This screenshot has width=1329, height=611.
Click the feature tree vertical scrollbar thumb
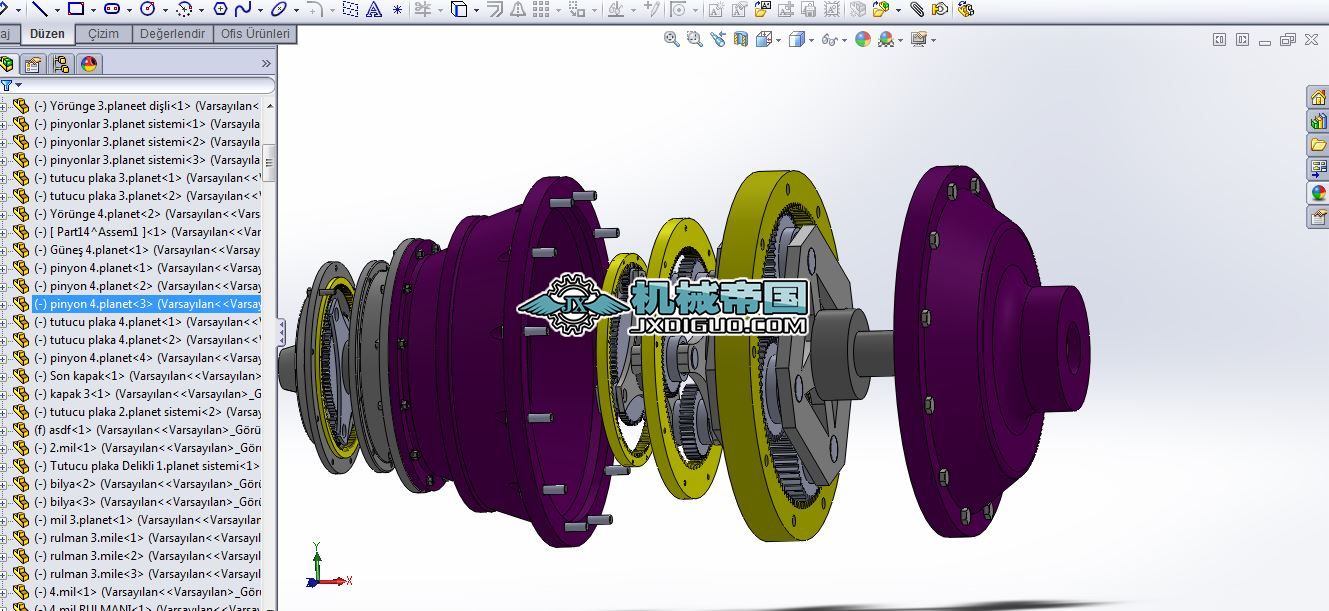(269, 162)
